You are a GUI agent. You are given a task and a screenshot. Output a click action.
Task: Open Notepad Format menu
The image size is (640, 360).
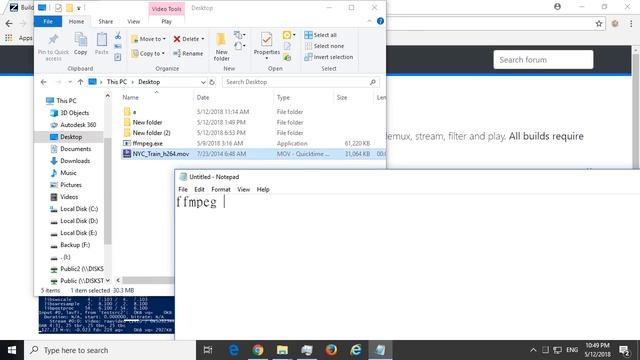pyautogui.click(x=221, y=189)
